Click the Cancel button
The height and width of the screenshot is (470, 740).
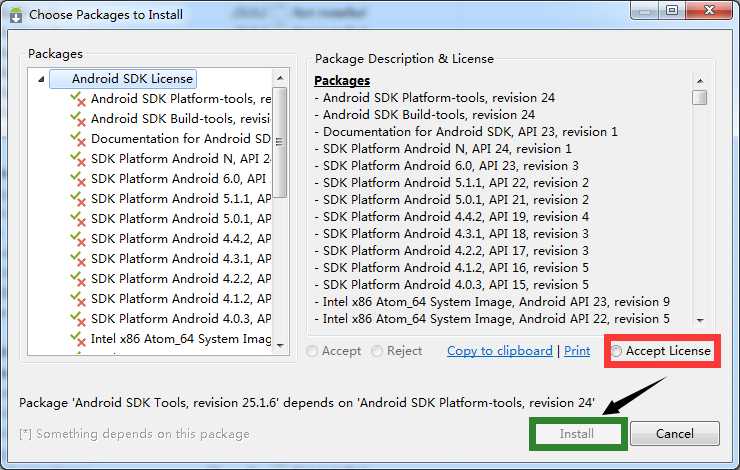675,434
